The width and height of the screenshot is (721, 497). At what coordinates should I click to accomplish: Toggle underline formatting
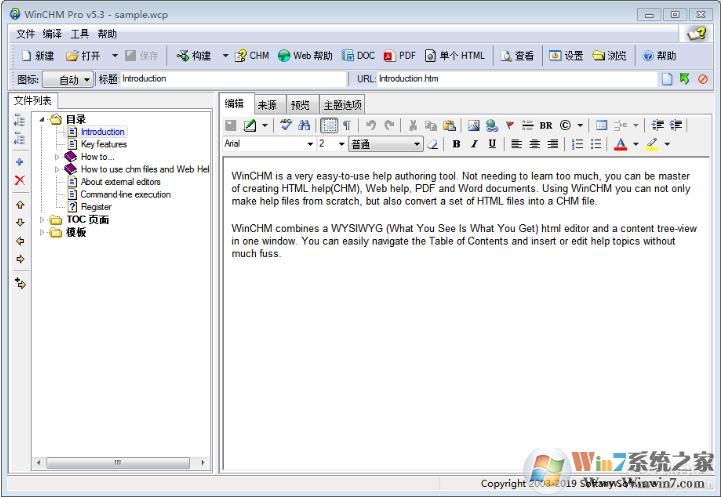point(492,144)
